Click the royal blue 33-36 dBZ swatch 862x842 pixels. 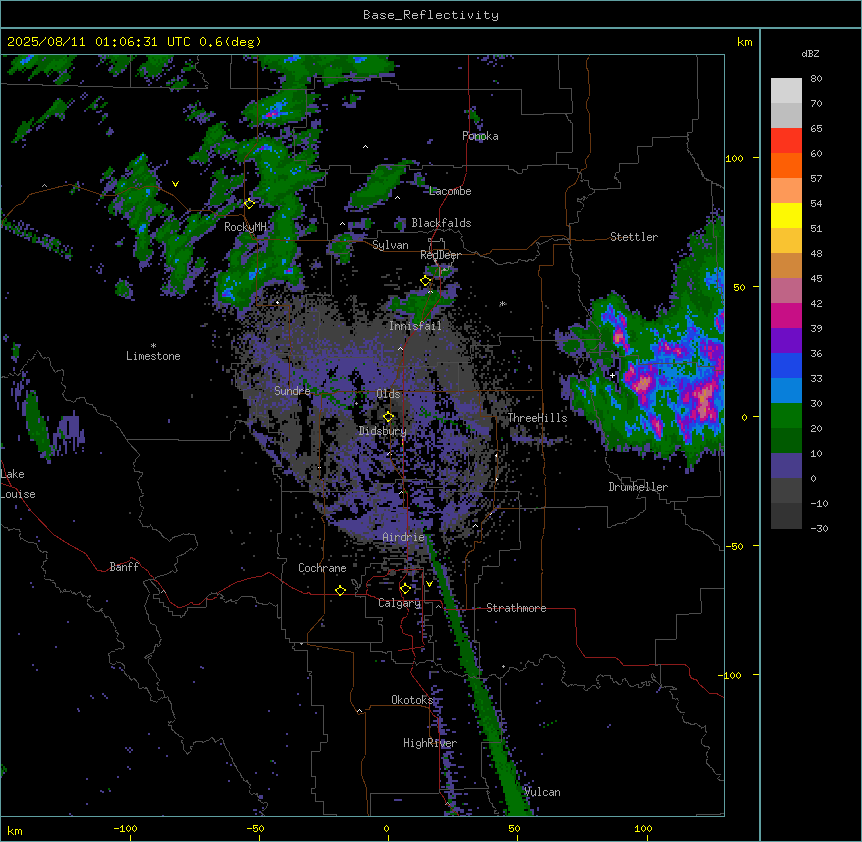[x=786, y=365]
